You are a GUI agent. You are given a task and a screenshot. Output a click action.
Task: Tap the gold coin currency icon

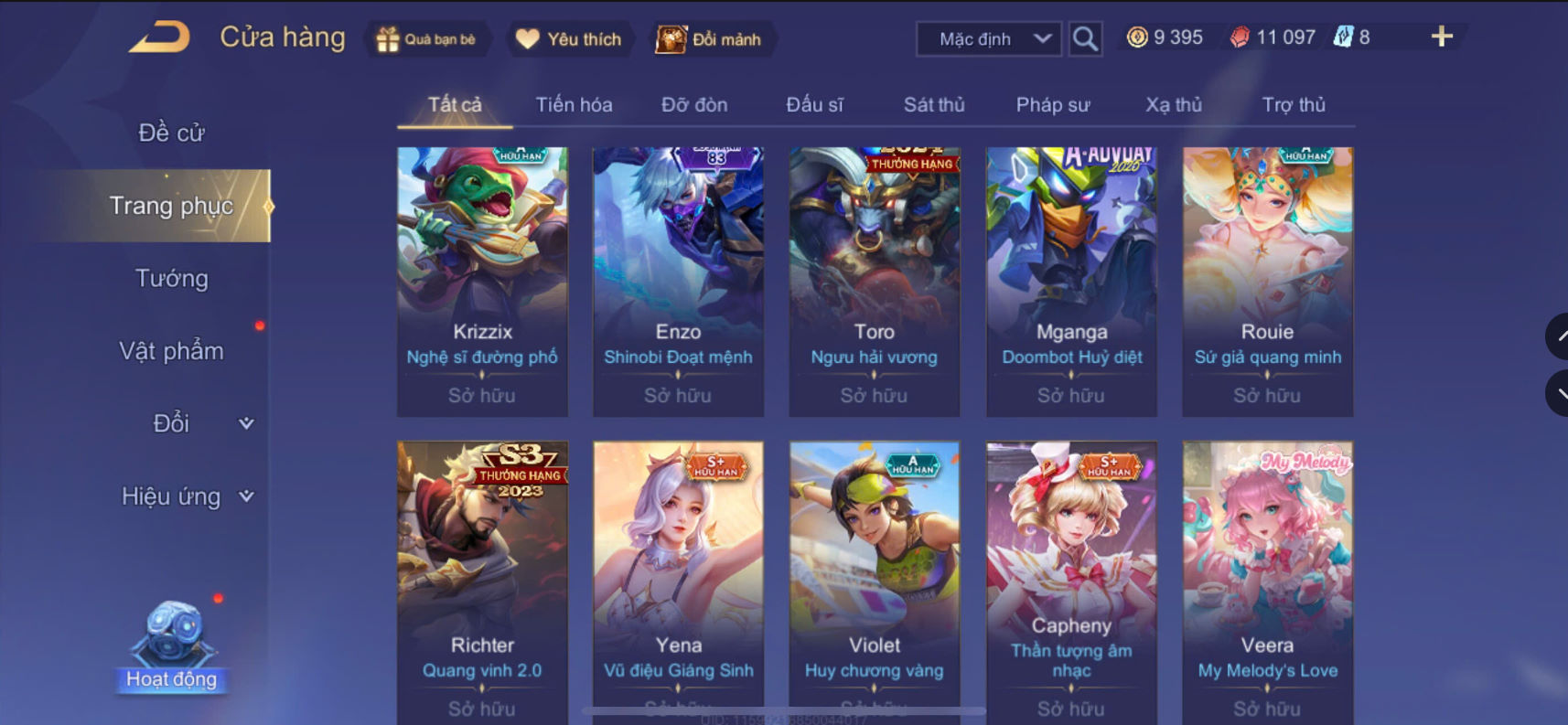pyautogui.click(x=1137, y=37)
